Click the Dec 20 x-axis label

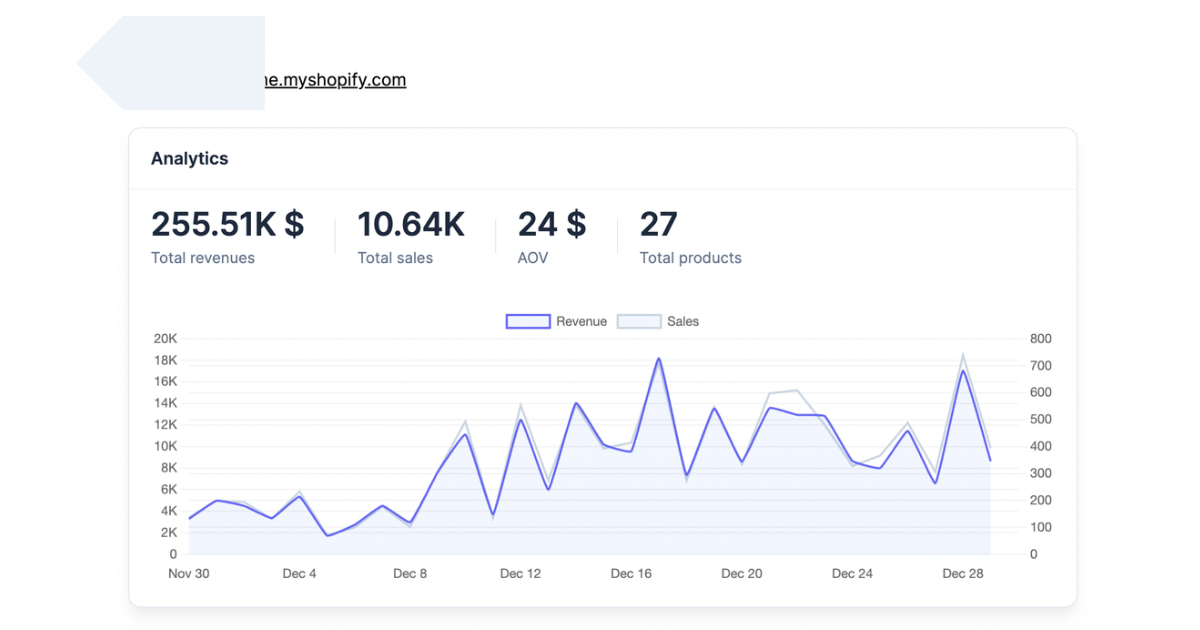tap(741, 574)
